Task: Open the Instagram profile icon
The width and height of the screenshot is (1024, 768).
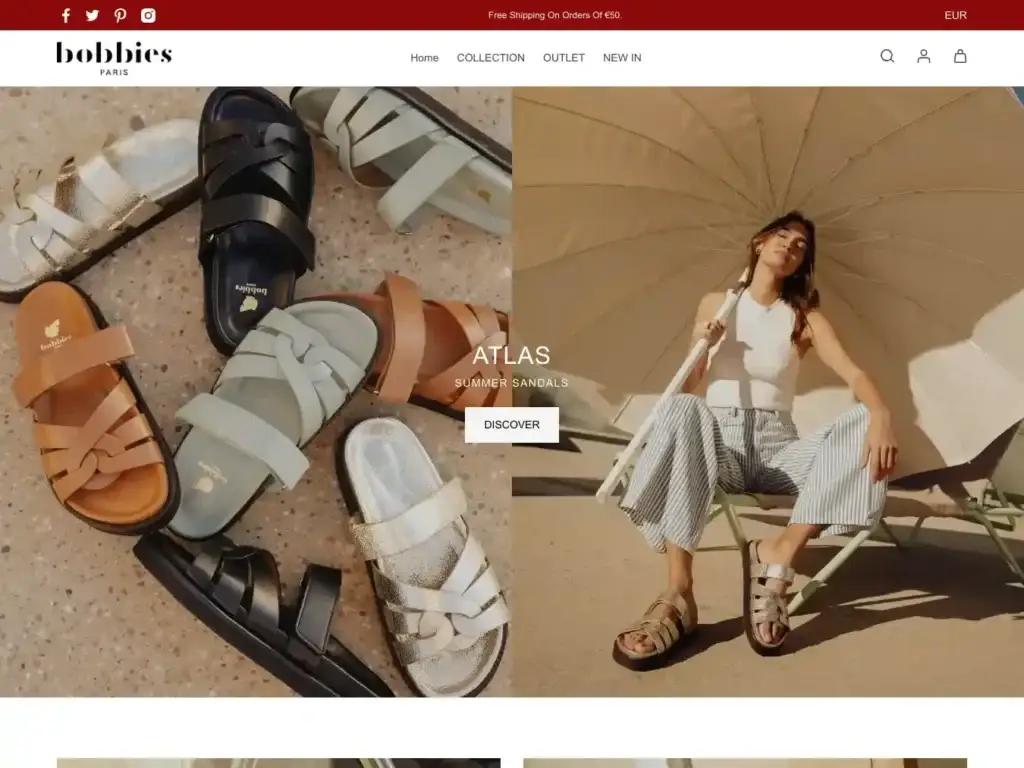Action: coord(148,15)
